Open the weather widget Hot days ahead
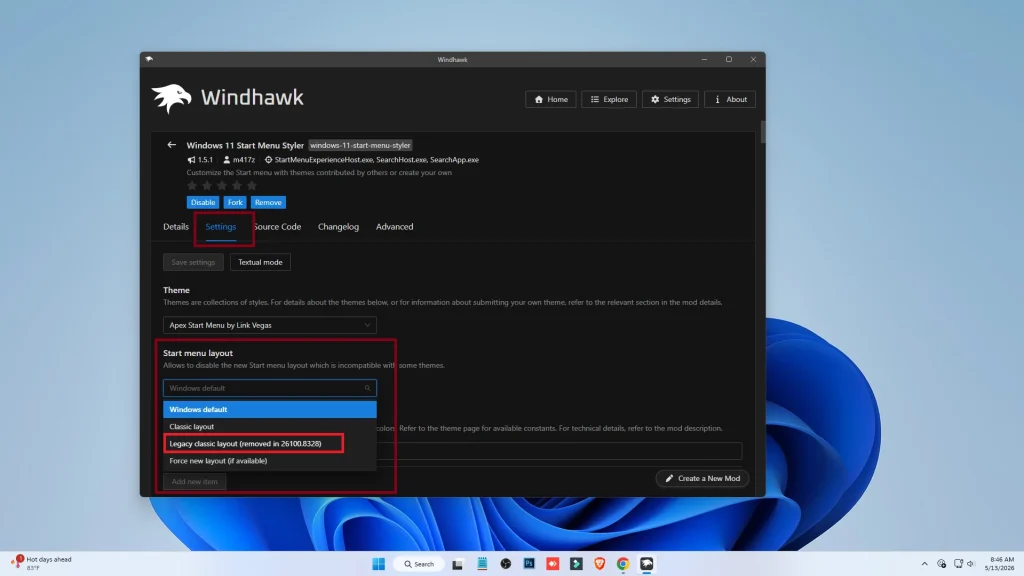The height and width of the screenshot is (576, 1024). tap(41, 563)
